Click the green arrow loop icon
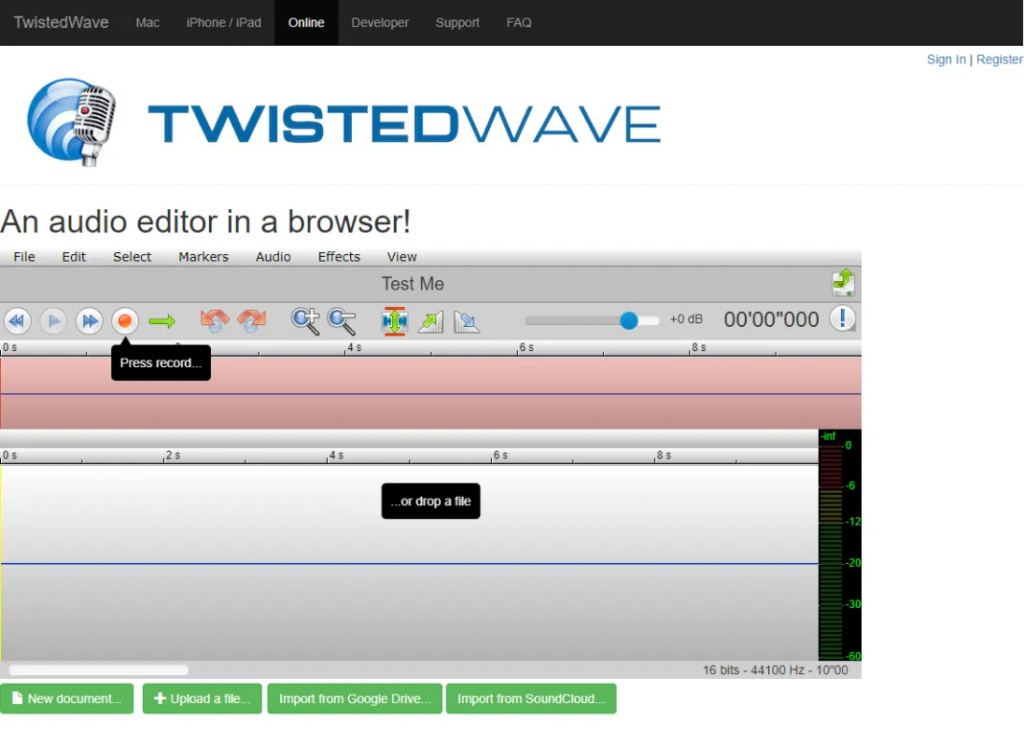 162,321
